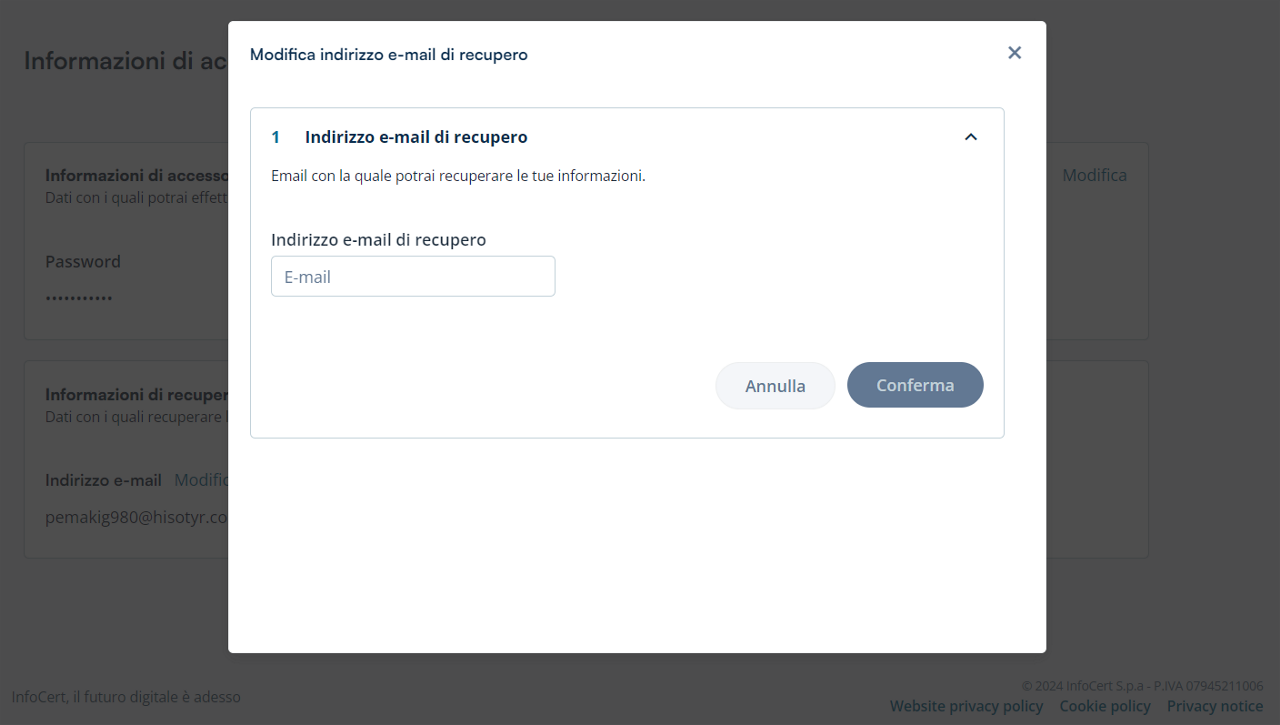
Task: Open the Cookie policy link
Action: pyautogui.click(x=1104, y=706)
